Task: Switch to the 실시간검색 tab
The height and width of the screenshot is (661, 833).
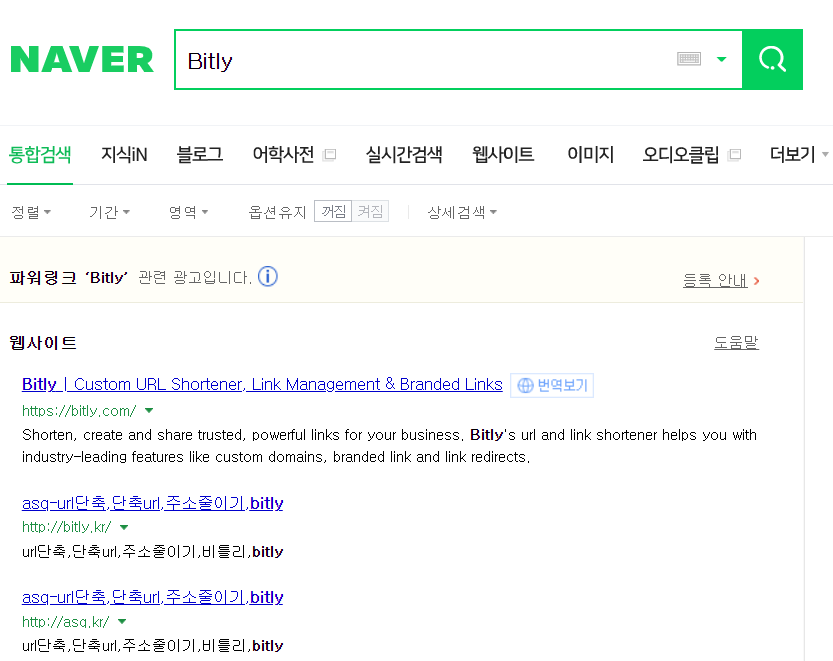Action: click(x=404, y=155)
